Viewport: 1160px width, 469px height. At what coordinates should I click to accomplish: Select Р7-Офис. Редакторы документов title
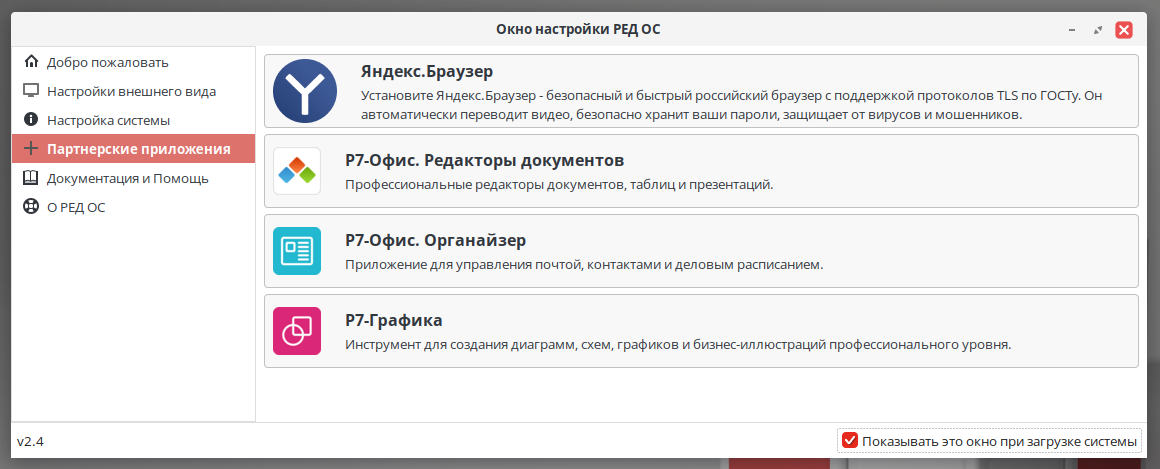pos(485,160)
